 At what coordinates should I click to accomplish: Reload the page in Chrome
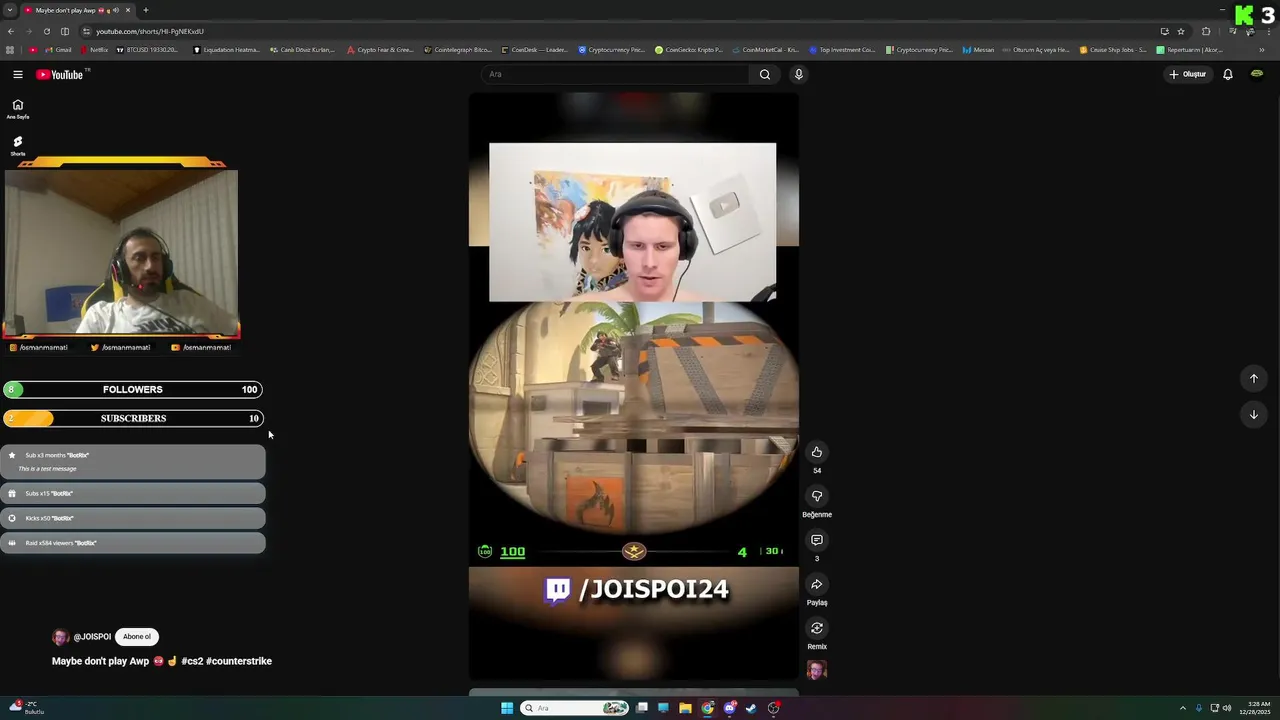coord(46,31)
